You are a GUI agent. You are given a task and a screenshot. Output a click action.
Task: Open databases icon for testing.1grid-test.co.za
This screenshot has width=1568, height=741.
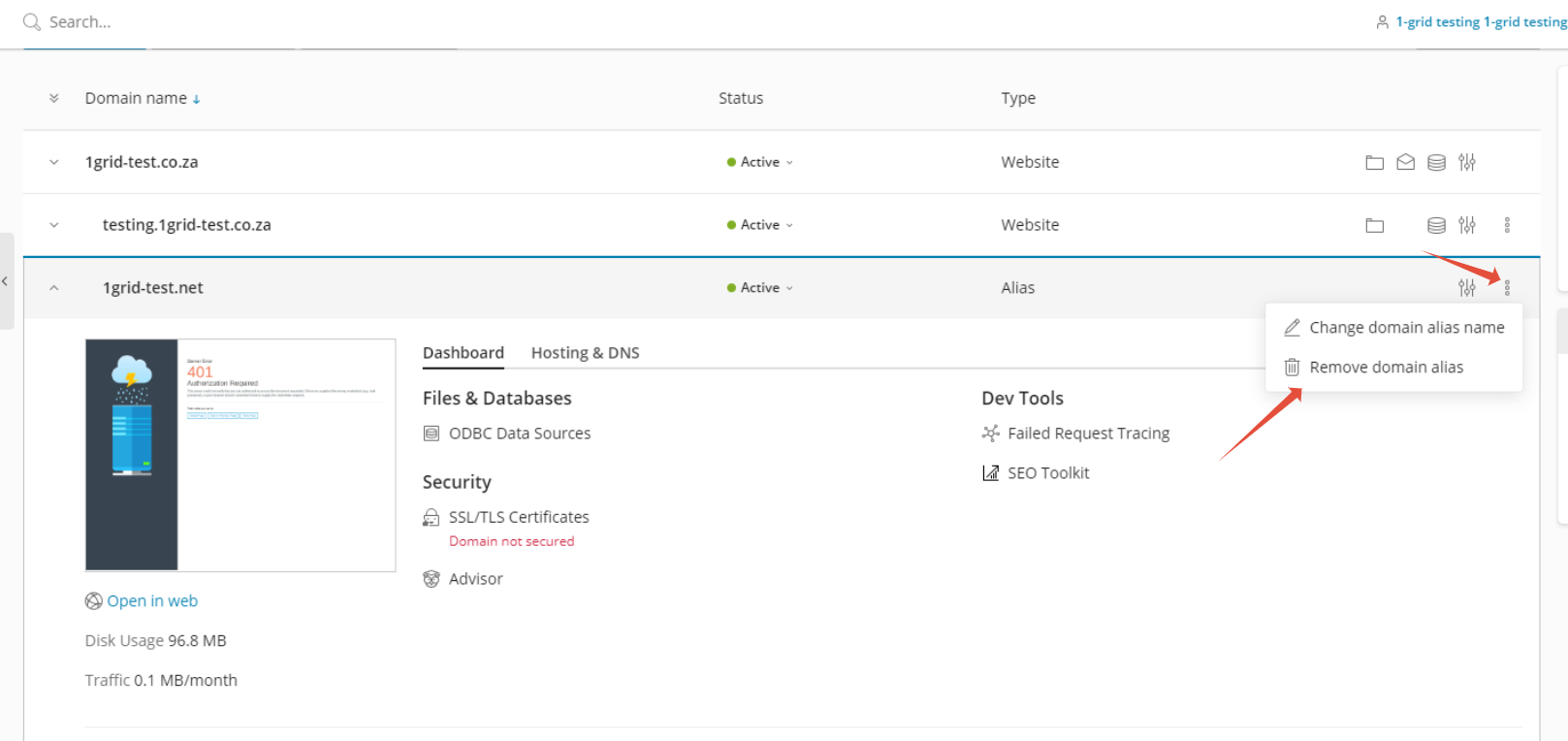[1436, 225]
